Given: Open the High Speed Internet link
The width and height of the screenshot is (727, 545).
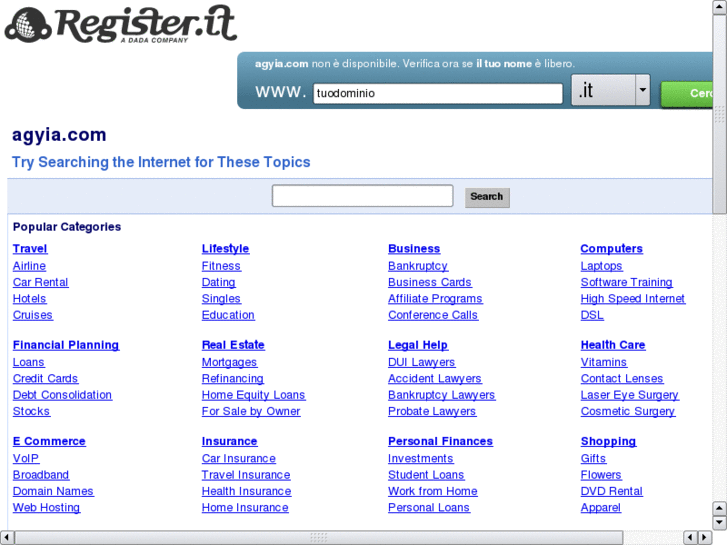Looking at the screenshot, I should pos(633,299).
